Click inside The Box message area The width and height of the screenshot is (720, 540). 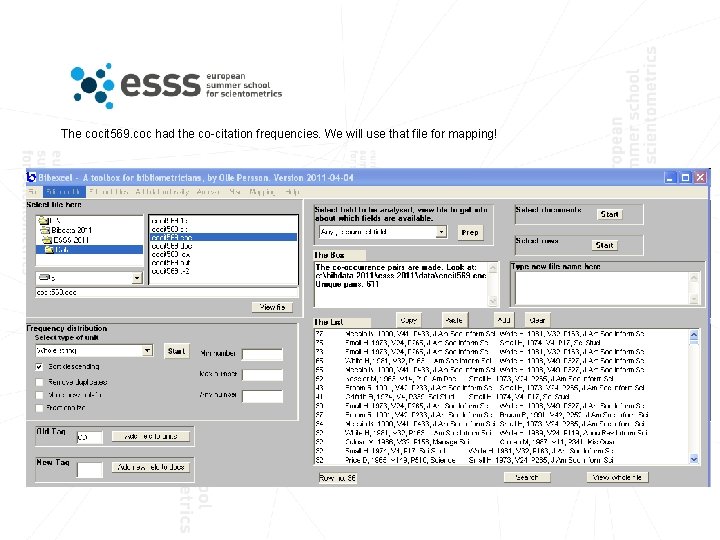(400, 285)
